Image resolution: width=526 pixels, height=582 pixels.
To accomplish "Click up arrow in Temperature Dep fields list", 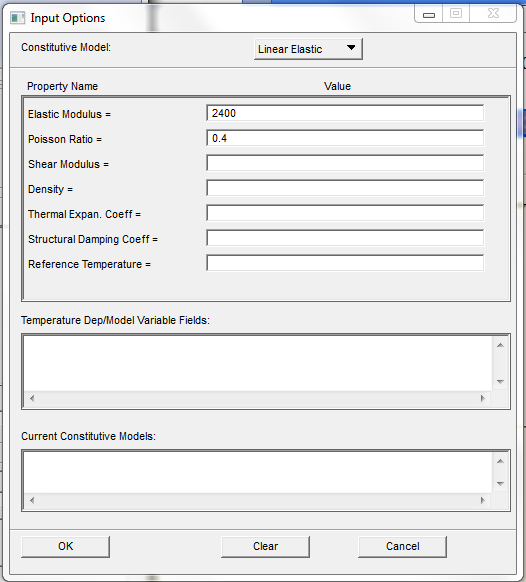I will pyautogui.click(x=500, y=345).
